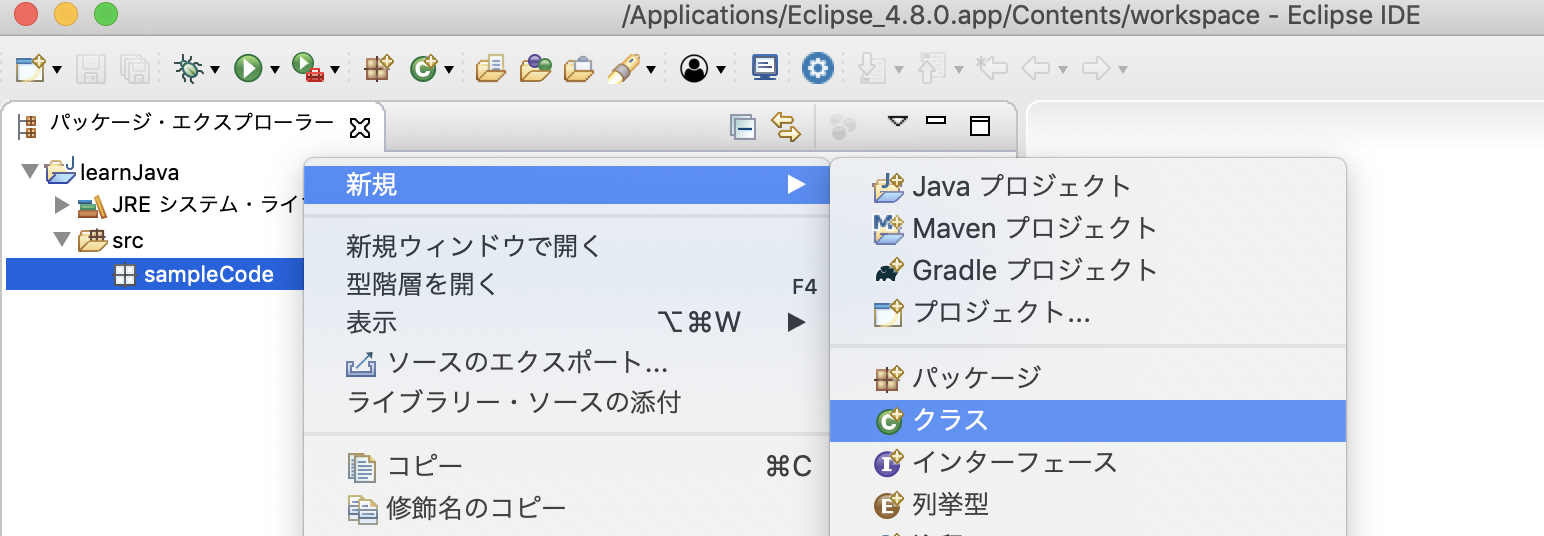Close the パッケージ・エクスプローラー view
Image resolution: width=1544 pixels, height=536 pixels.
(359, 126)
